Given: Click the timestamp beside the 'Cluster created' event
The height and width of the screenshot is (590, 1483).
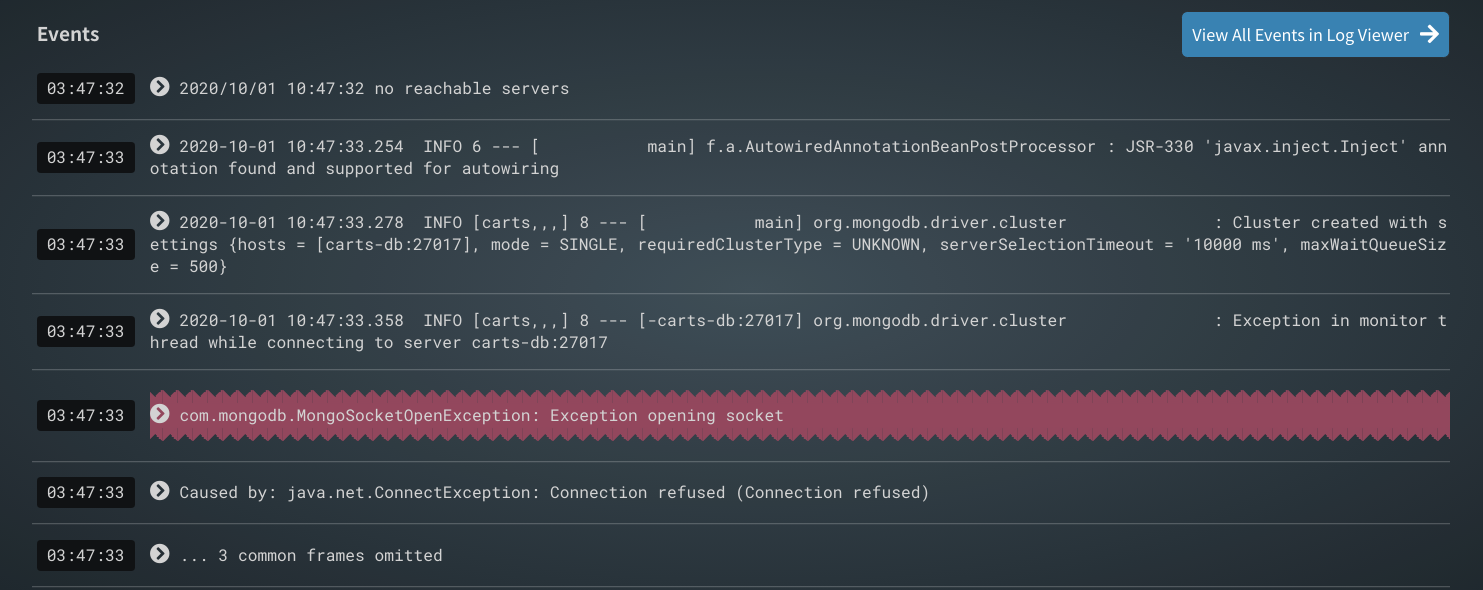Looking at the screenshot, I should pos(86,245).
